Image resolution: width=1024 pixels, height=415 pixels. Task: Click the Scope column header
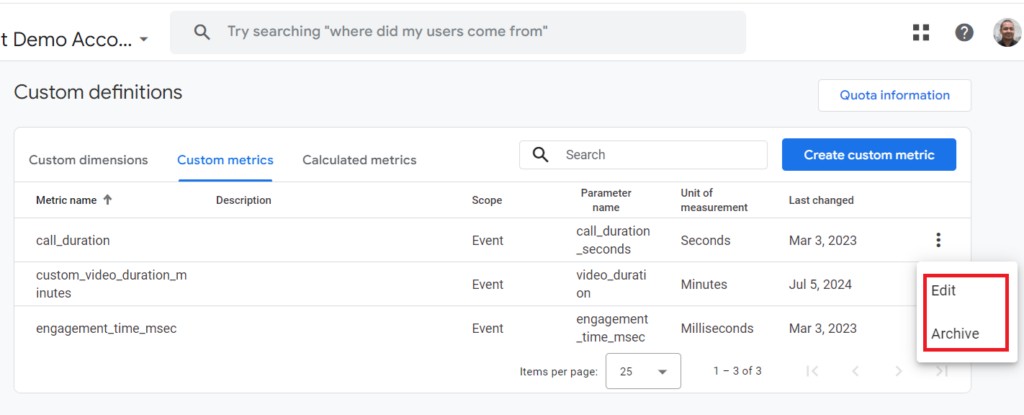(487, 200)
